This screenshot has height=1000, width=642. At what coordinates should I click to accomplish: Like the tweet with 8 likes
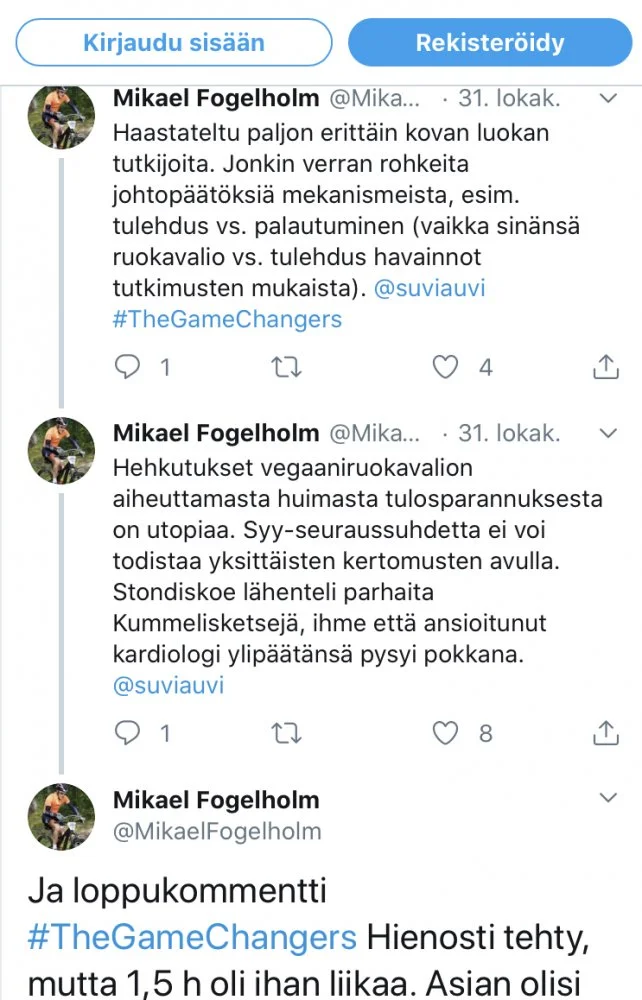click(x=446, y=733)
